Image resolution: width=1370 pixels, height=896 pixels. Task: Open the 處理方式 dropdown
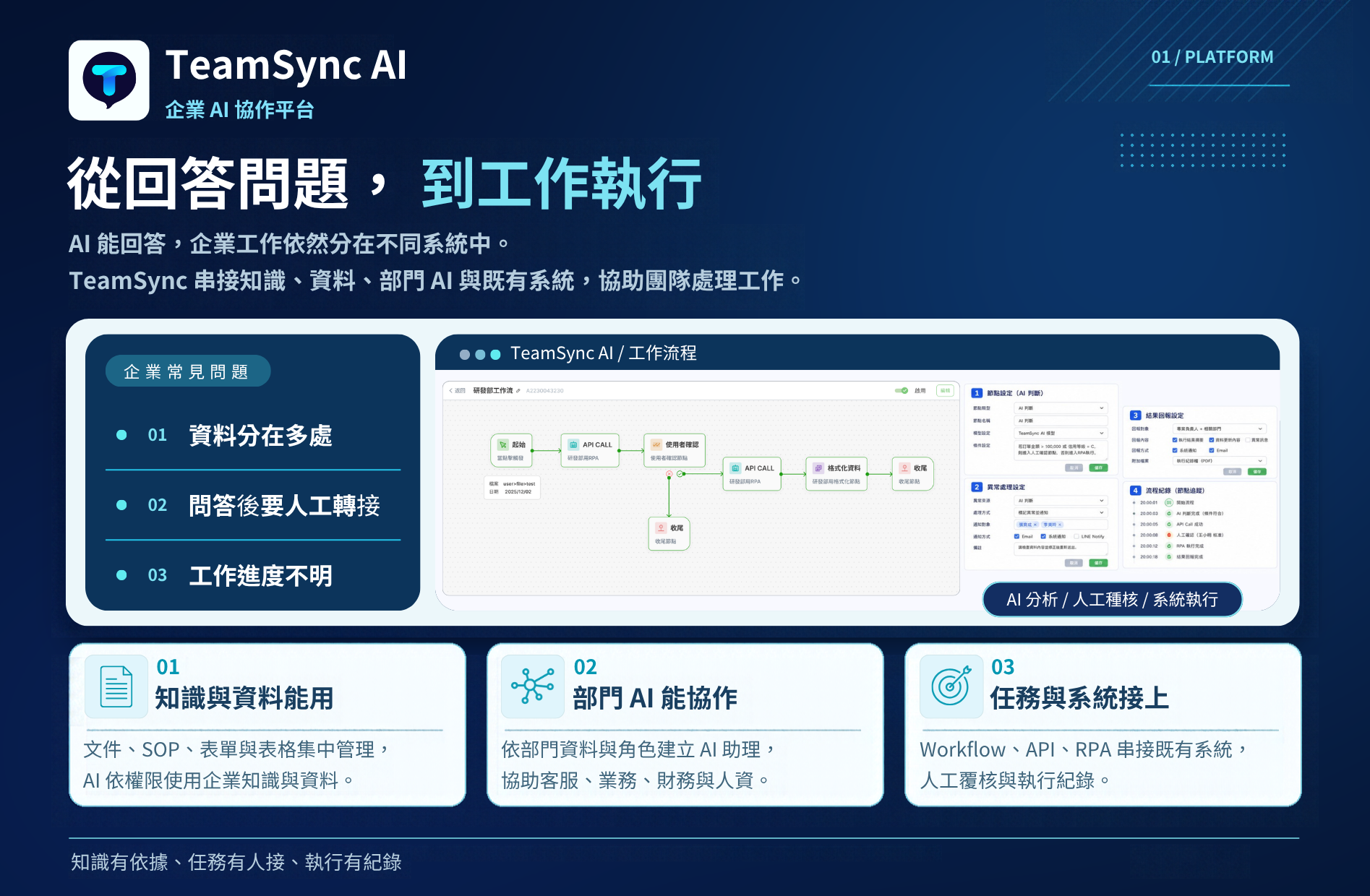coord(1061,512)
